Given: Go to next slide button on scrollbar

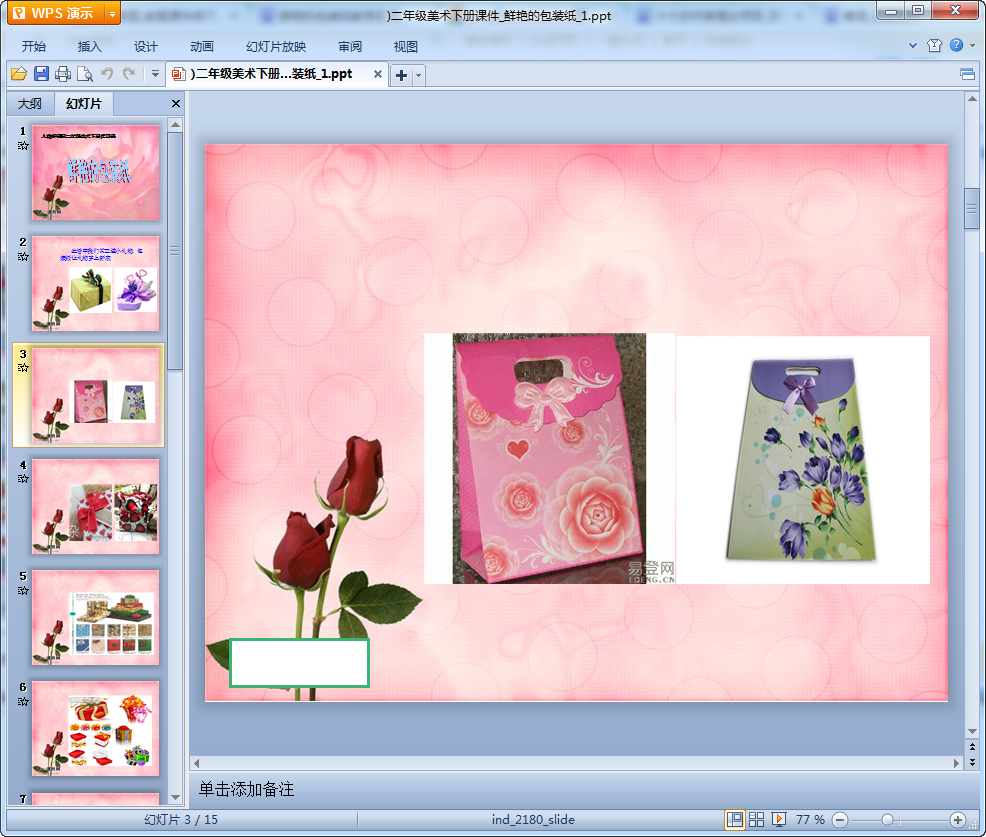Looking at the screenshot, I should (x=972, y=762).
